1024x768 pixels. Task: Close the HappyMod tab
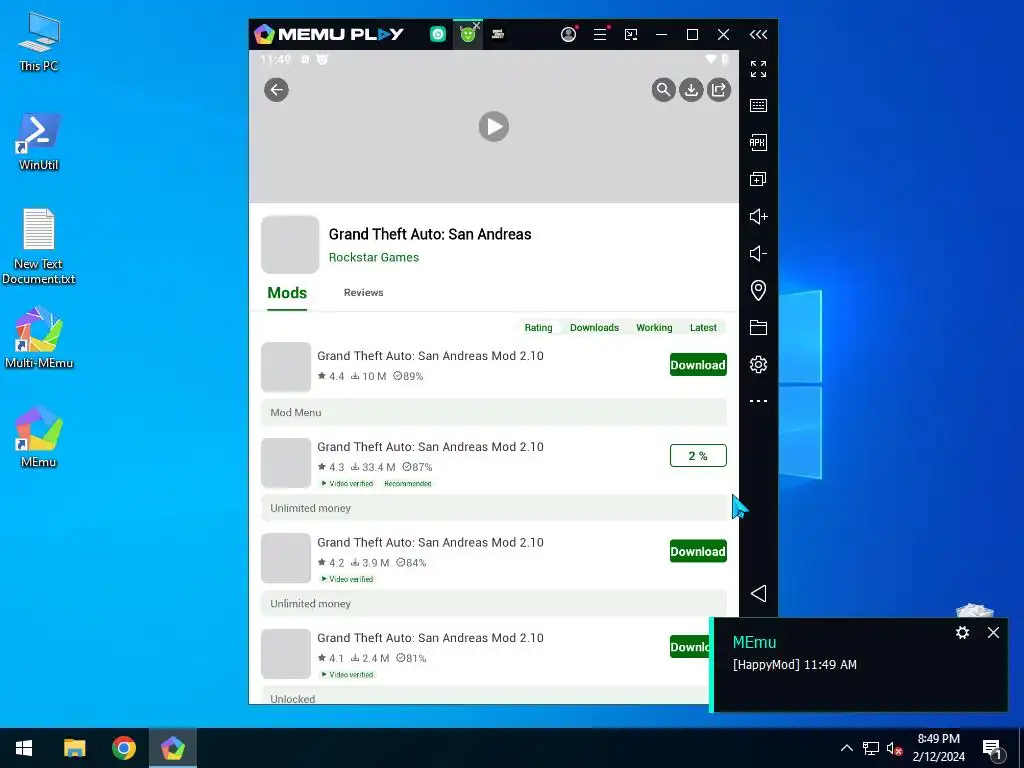477,25
